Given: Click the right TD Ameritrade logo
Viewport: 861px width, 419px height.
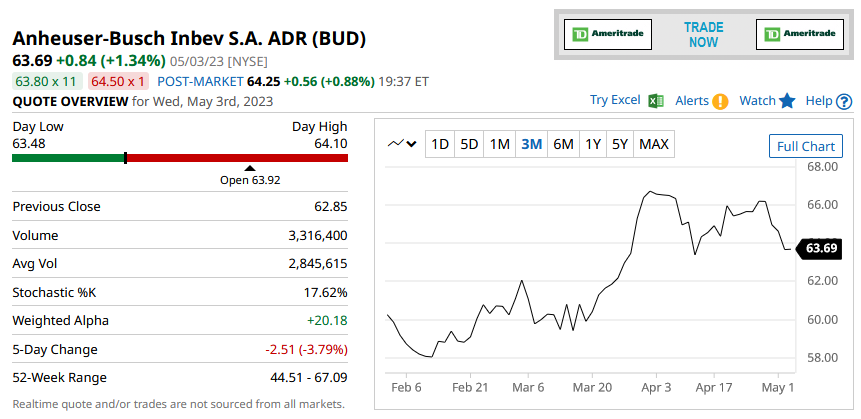Looking at the screenshot, I should coord(800,35).
